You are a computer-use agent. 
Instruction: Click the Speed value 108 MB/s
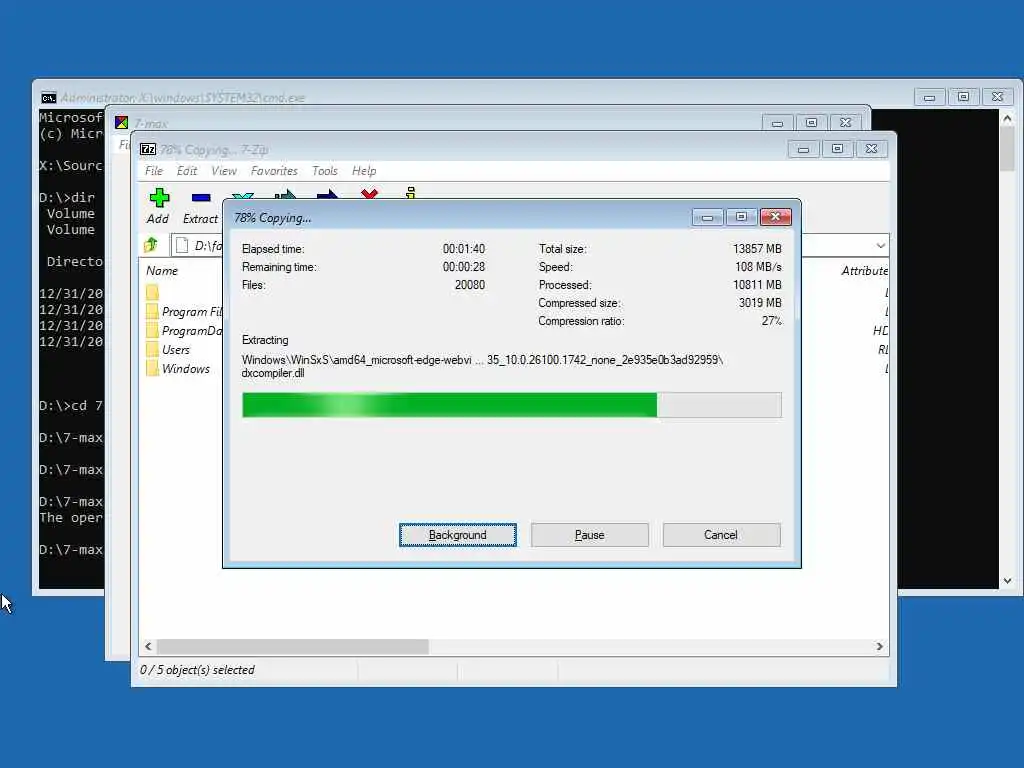click(x=758, y=267)
